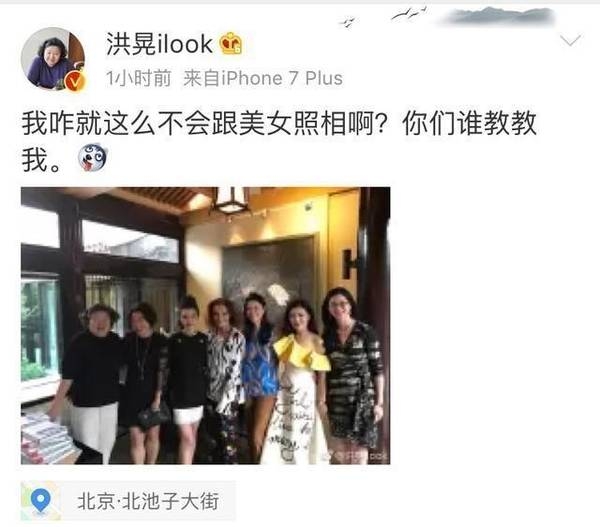The image size is (600, 527).
Task: Click the dog emoji in the post
Action: coord(92,157)
